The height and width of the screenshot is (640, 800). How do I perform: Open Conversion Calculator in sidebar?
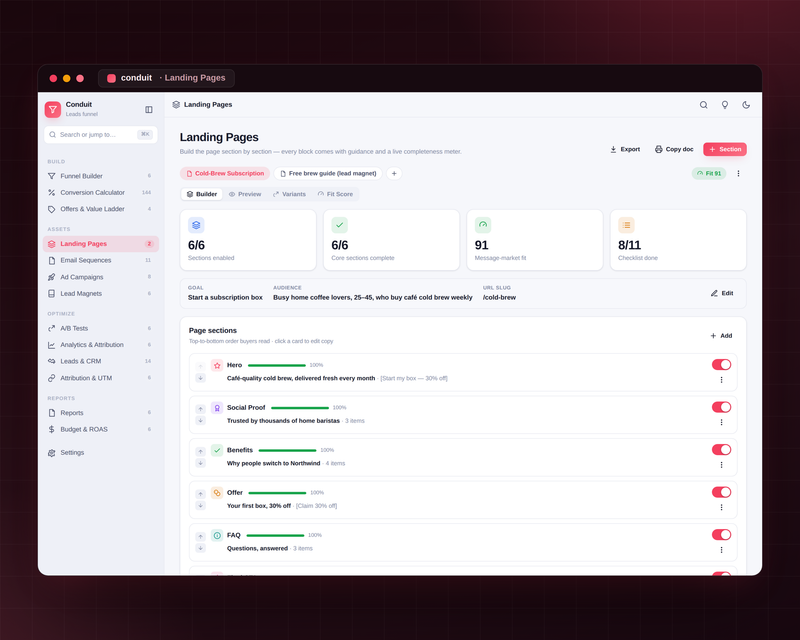coord(101,192)
